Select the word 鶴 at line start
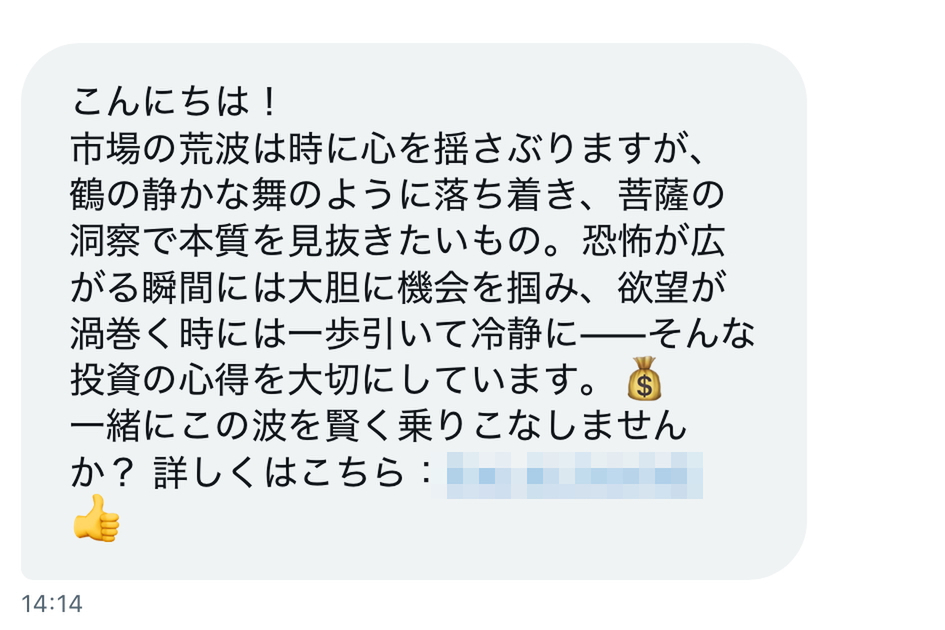Screen dimensions: 945x630 tap(88, 195)
